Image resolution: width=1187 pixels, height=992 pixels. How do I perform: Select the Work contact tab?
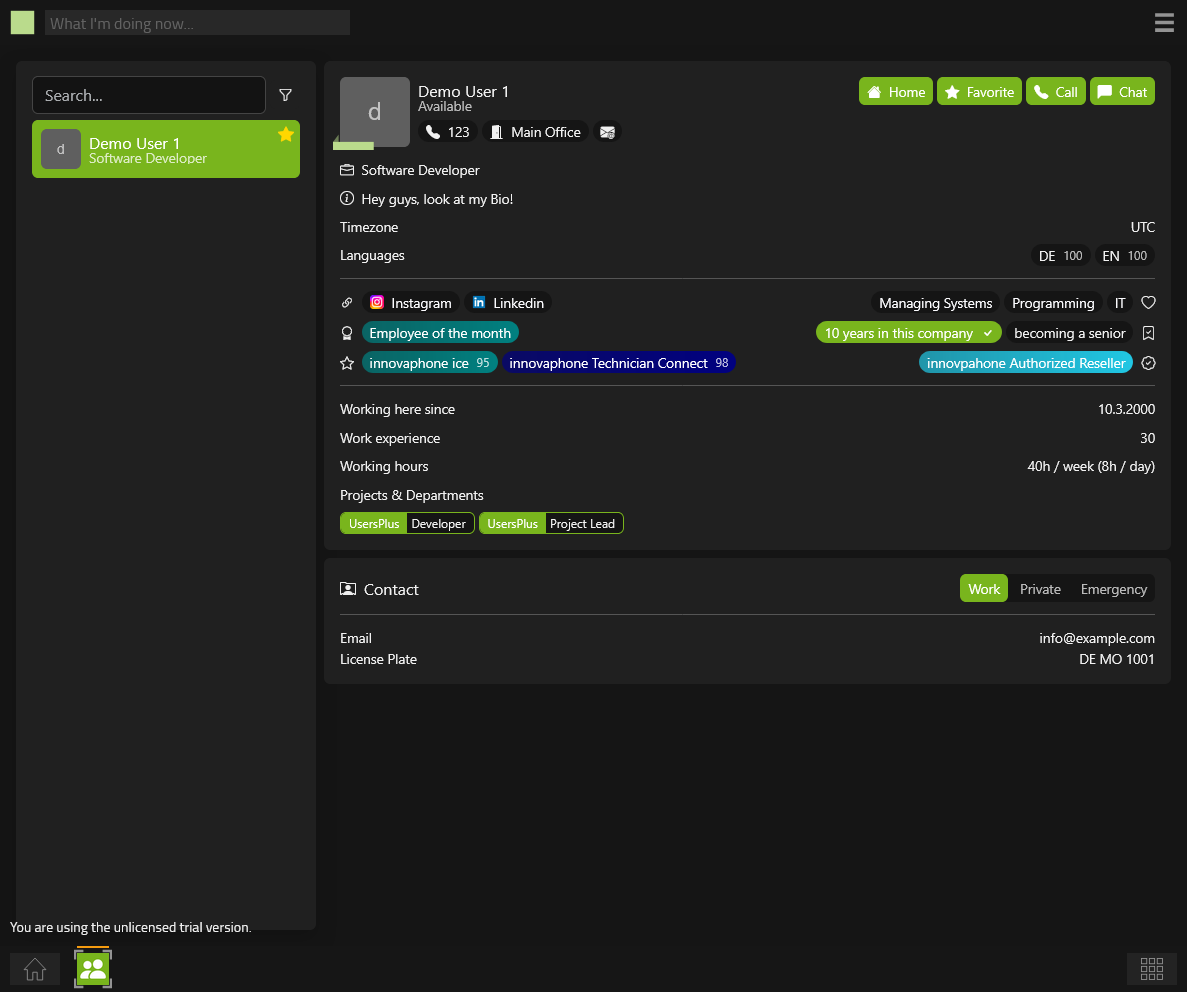click(x=984, y=589)
